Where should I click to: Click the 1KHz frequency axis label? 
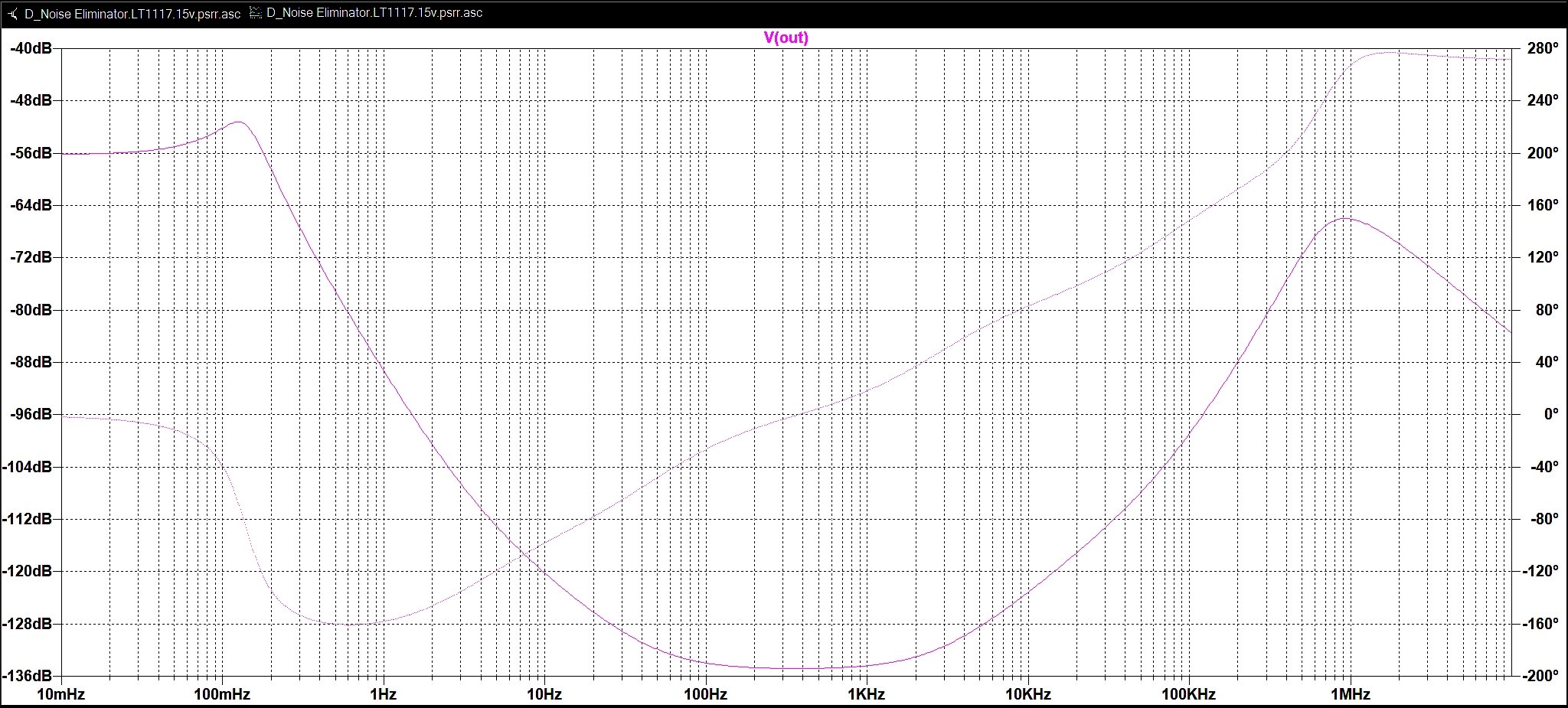tap(867, 695)
